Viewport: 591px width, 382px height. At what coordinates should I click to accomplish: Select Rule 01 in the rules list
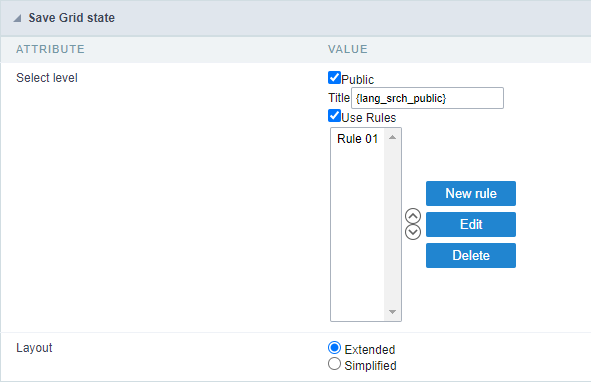click(x=357, y=139)
